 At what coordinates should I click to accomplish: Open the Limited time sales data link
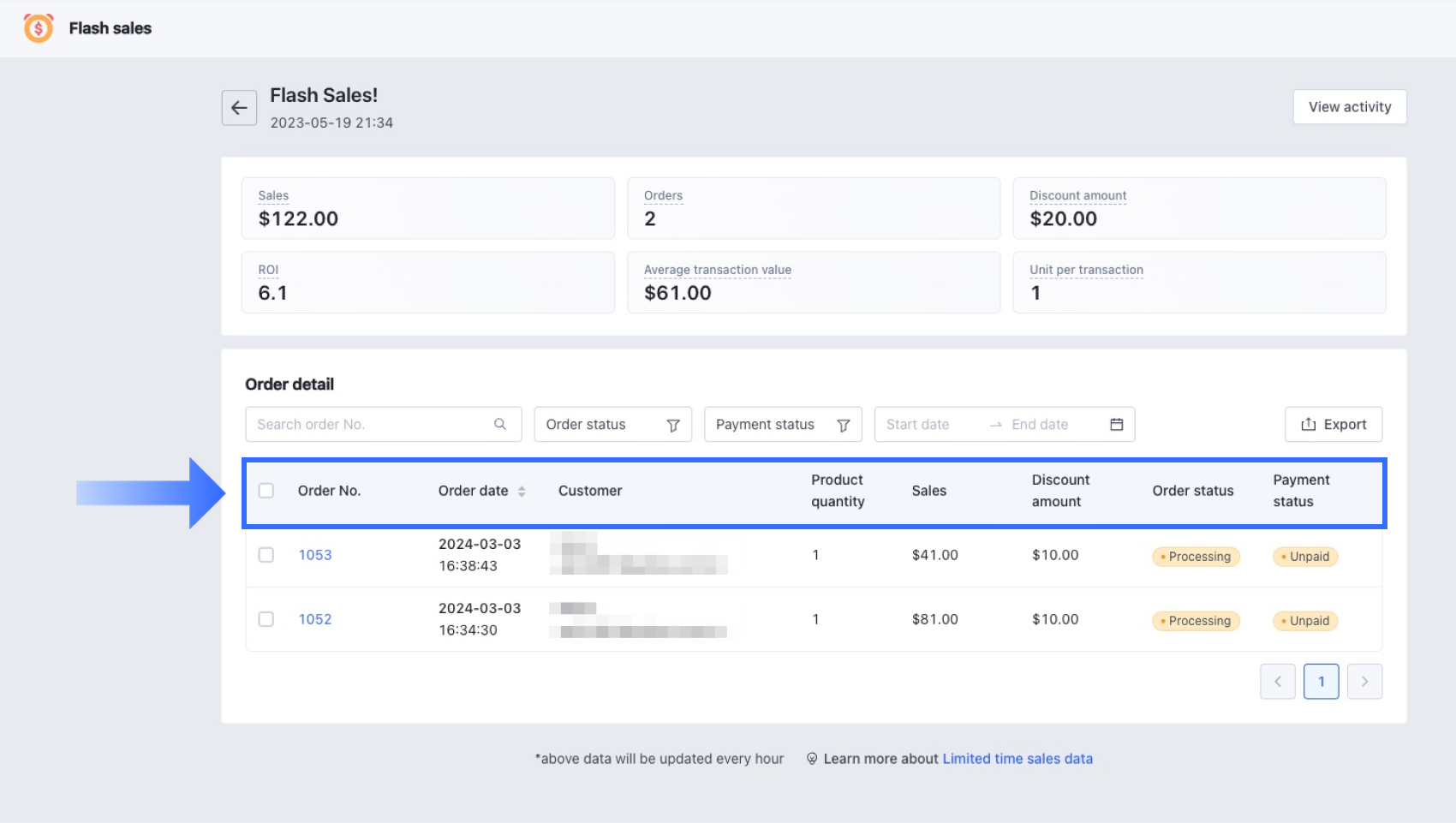coord(1017,759)
